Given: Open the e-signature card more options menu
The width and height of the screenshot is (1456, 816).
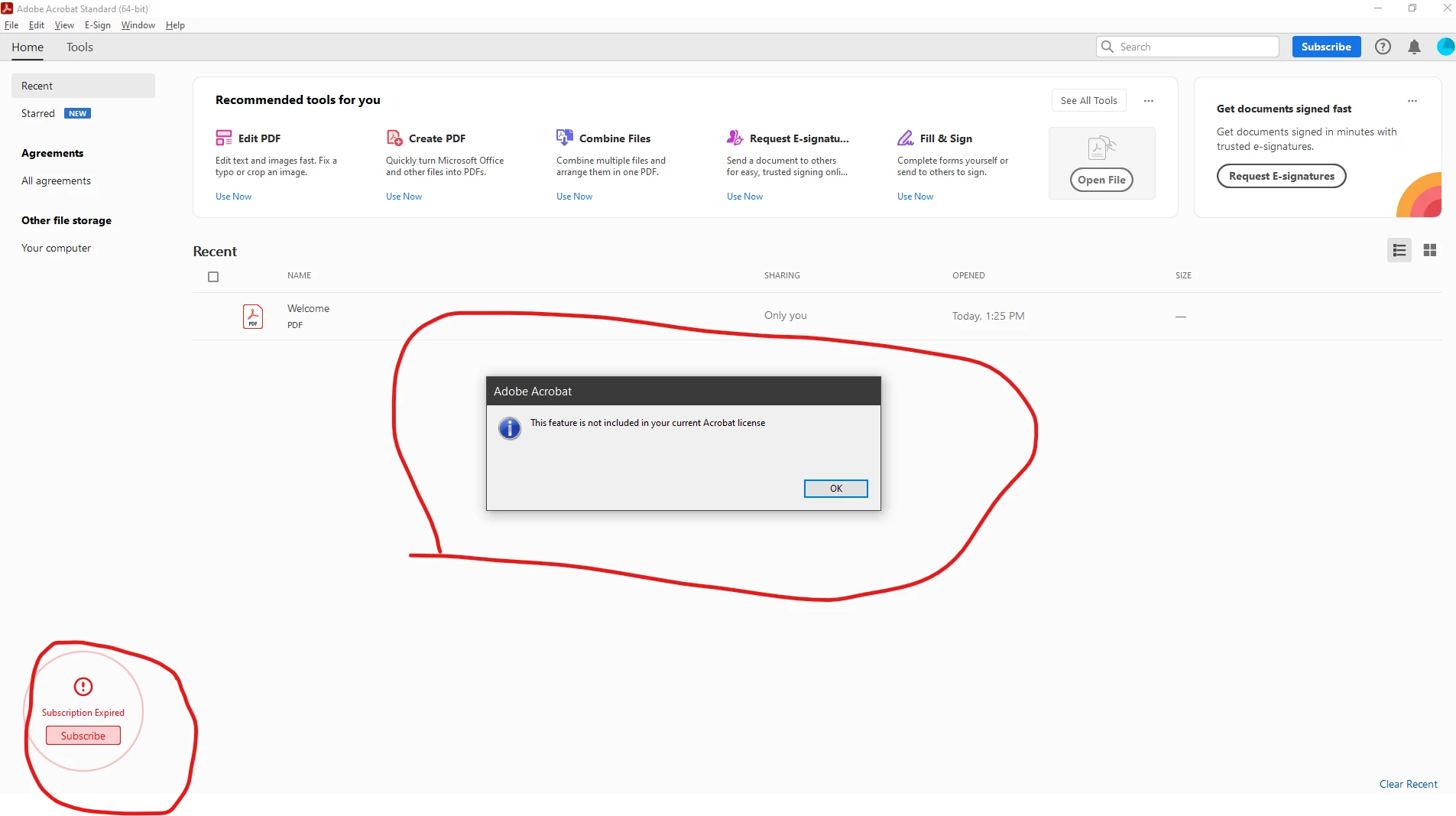Looking at the screenshot, I should (x=1412, y=101).
